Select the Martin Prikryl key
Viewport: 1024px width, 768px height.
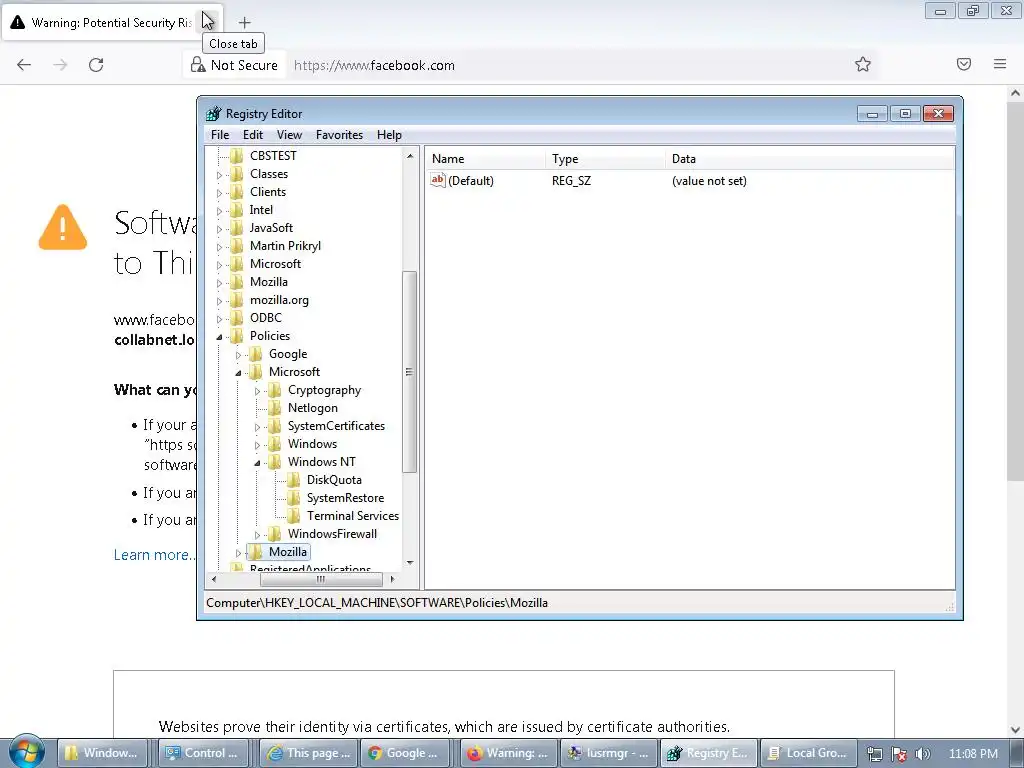pyautogui.click(x=285, y=246)
